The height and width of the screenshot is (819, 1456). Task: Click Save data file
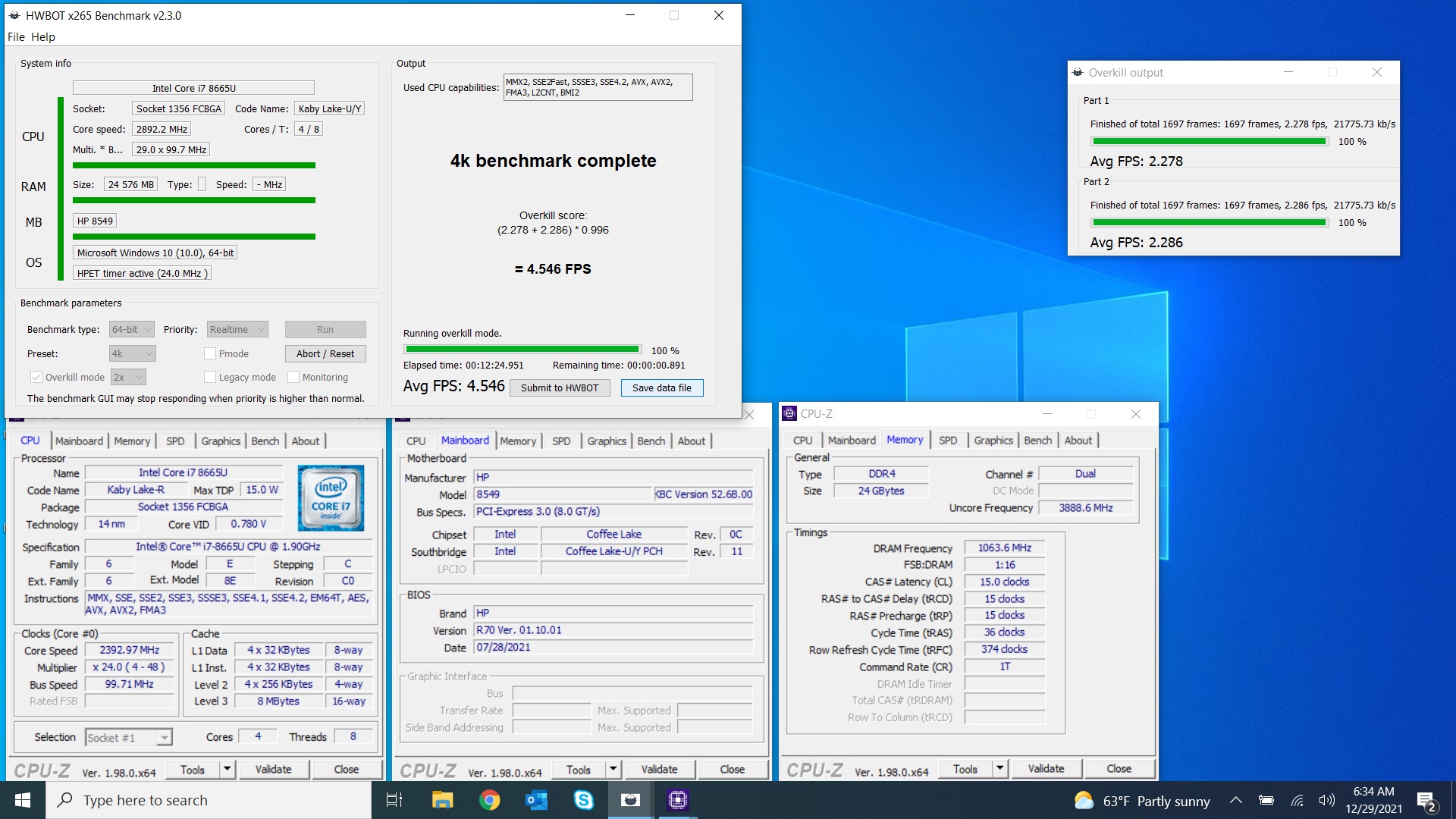point(662,388)
